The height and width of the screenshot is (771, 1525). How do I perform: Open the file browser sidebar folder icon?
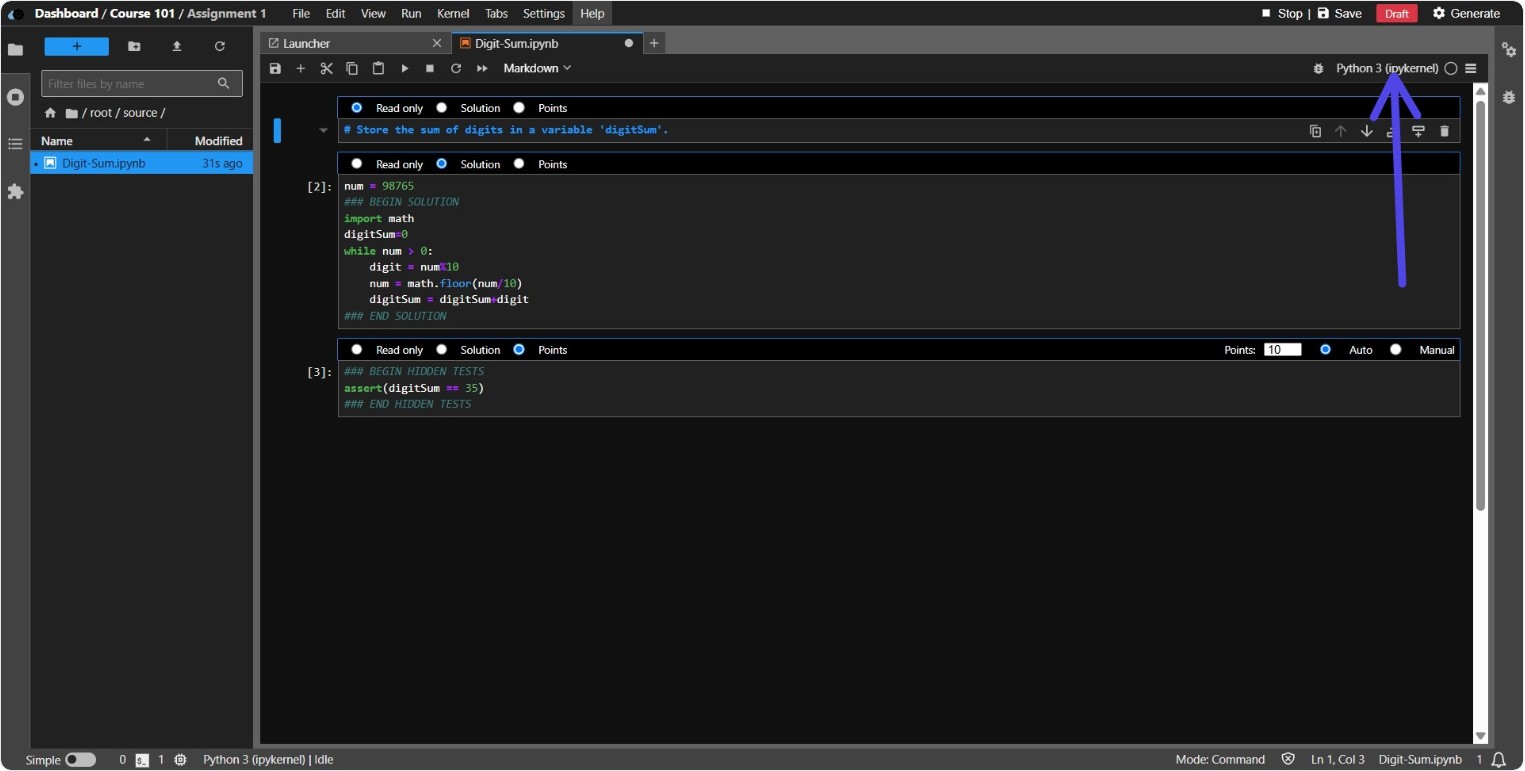15,49
